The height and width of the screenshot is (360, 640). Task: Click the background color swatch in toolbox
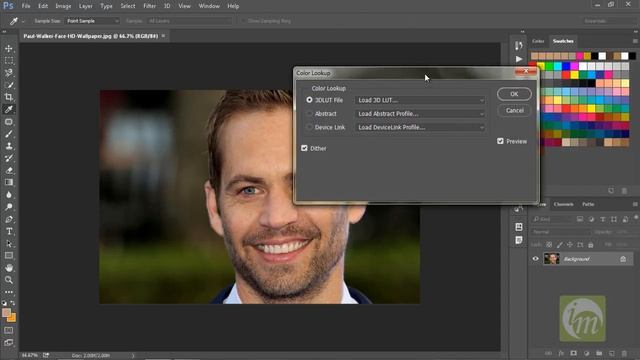point(12,318)
